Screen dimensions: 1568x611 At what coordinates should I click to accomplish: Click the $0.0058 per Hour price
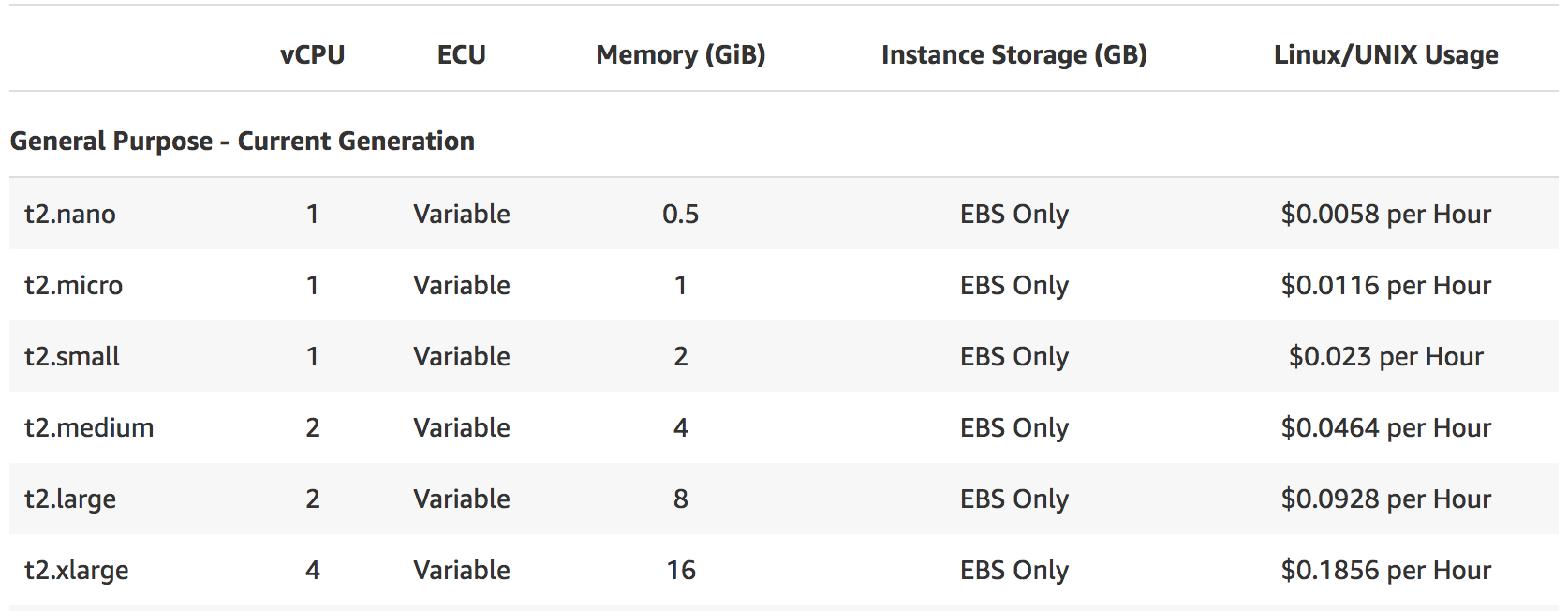(x=1385, y=215)
